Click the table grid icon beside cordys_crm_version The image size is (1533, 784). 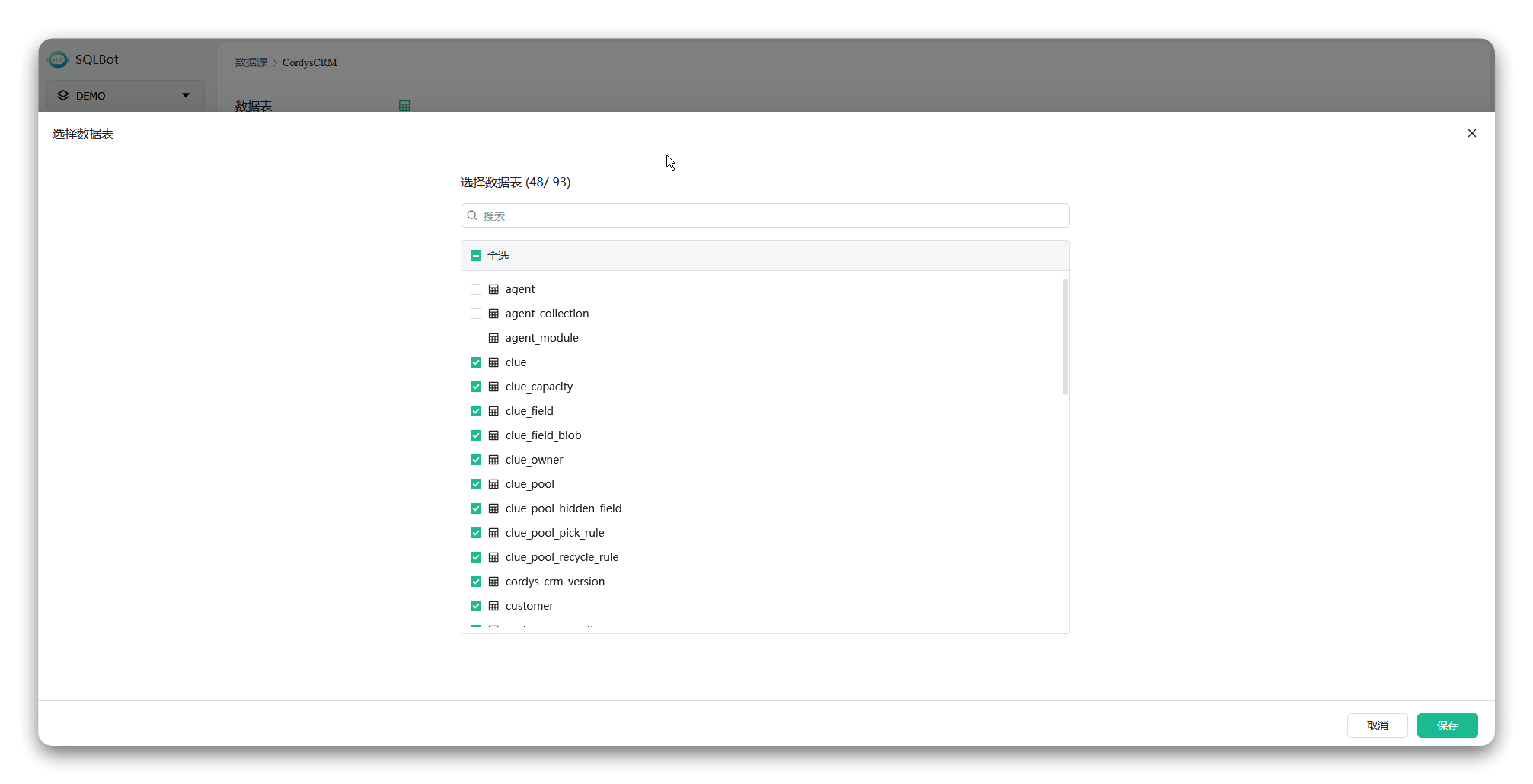(x=494, y=582)
